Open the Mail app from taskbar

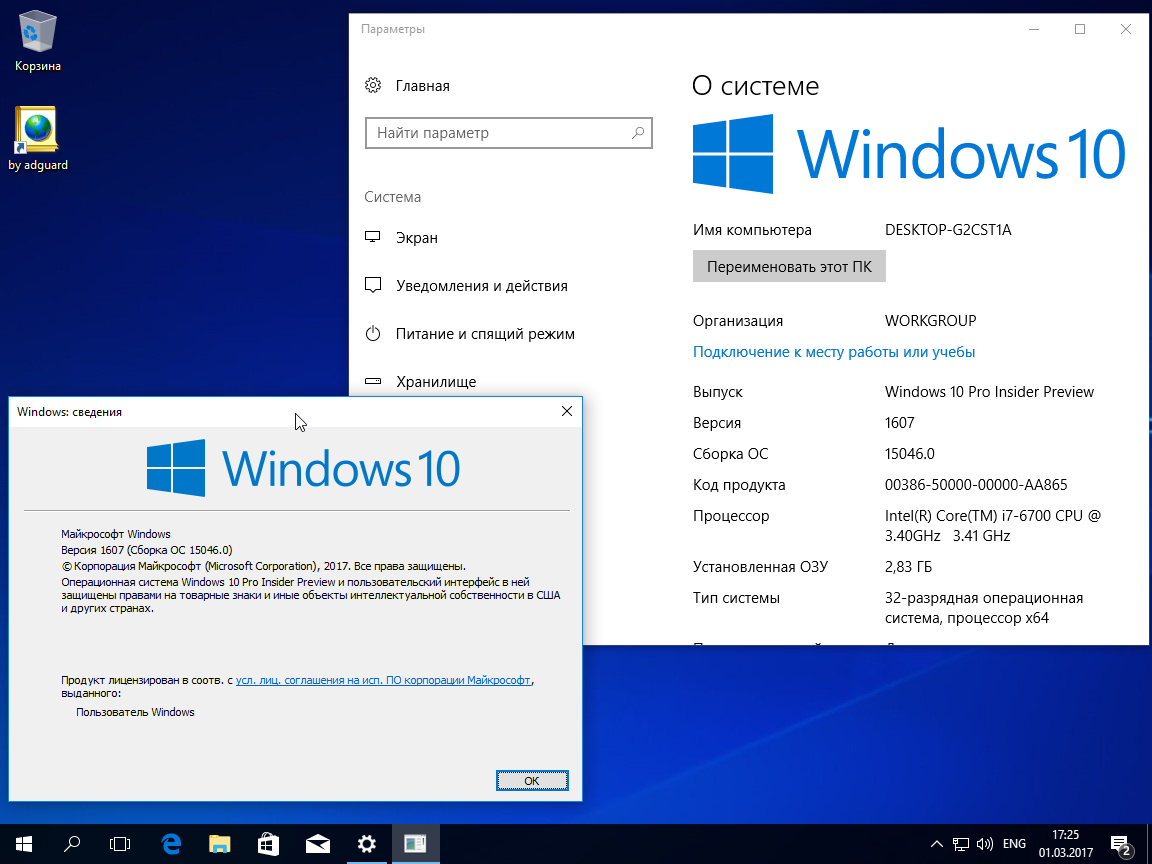point(317,844)
